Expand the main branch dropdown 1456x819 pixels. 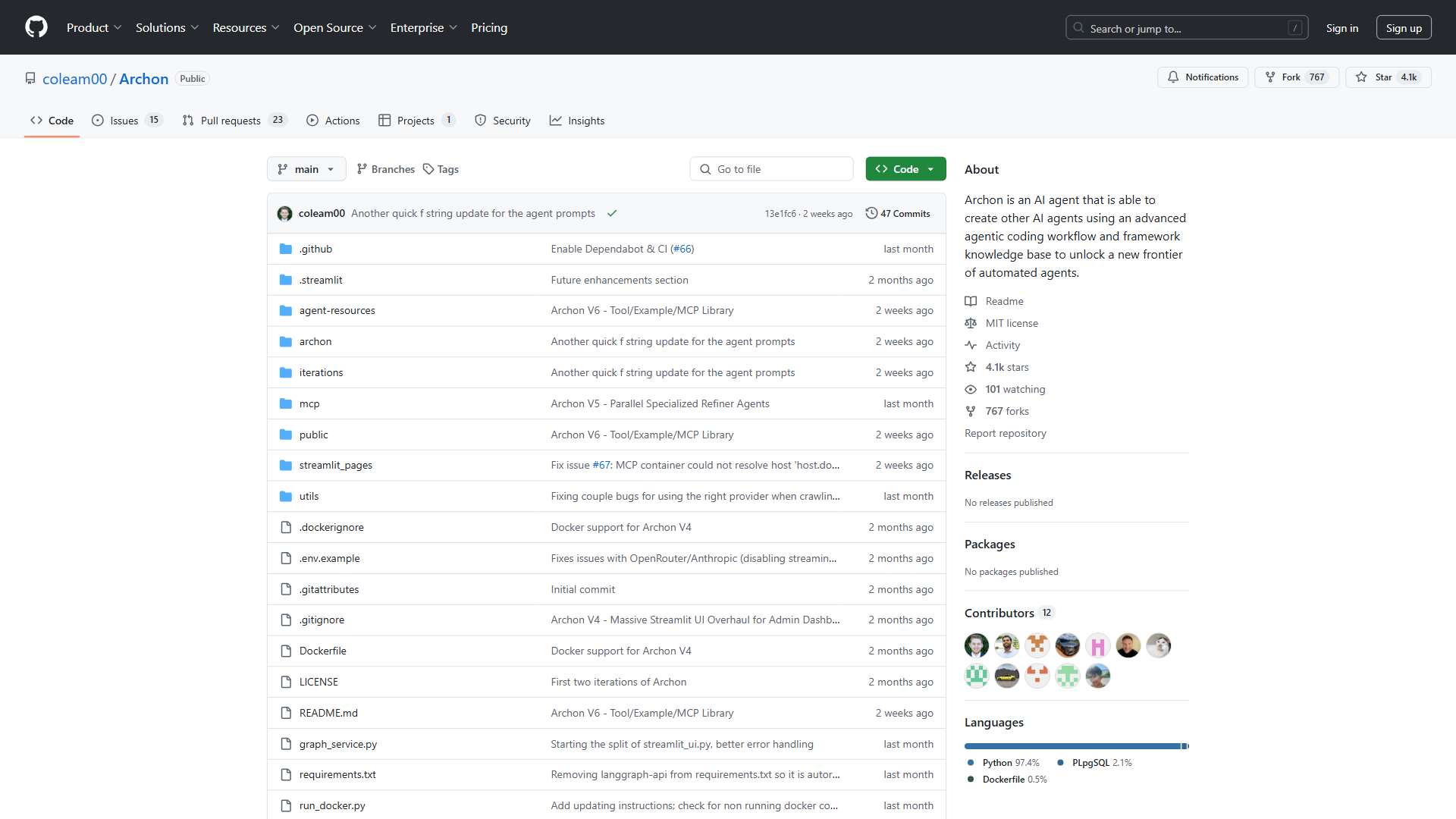tap(306, 169)
